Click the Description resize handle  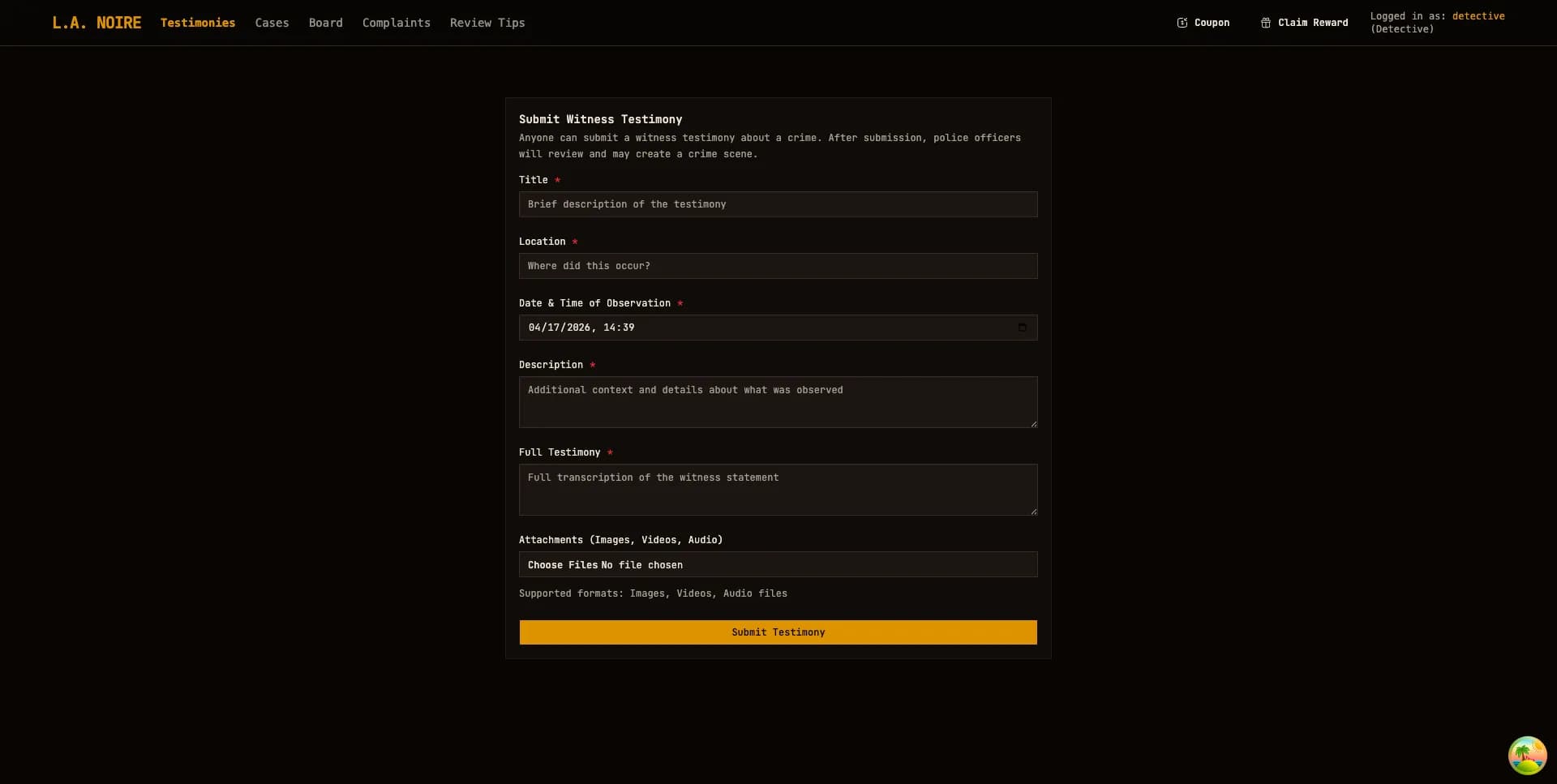coord(1033,423)
